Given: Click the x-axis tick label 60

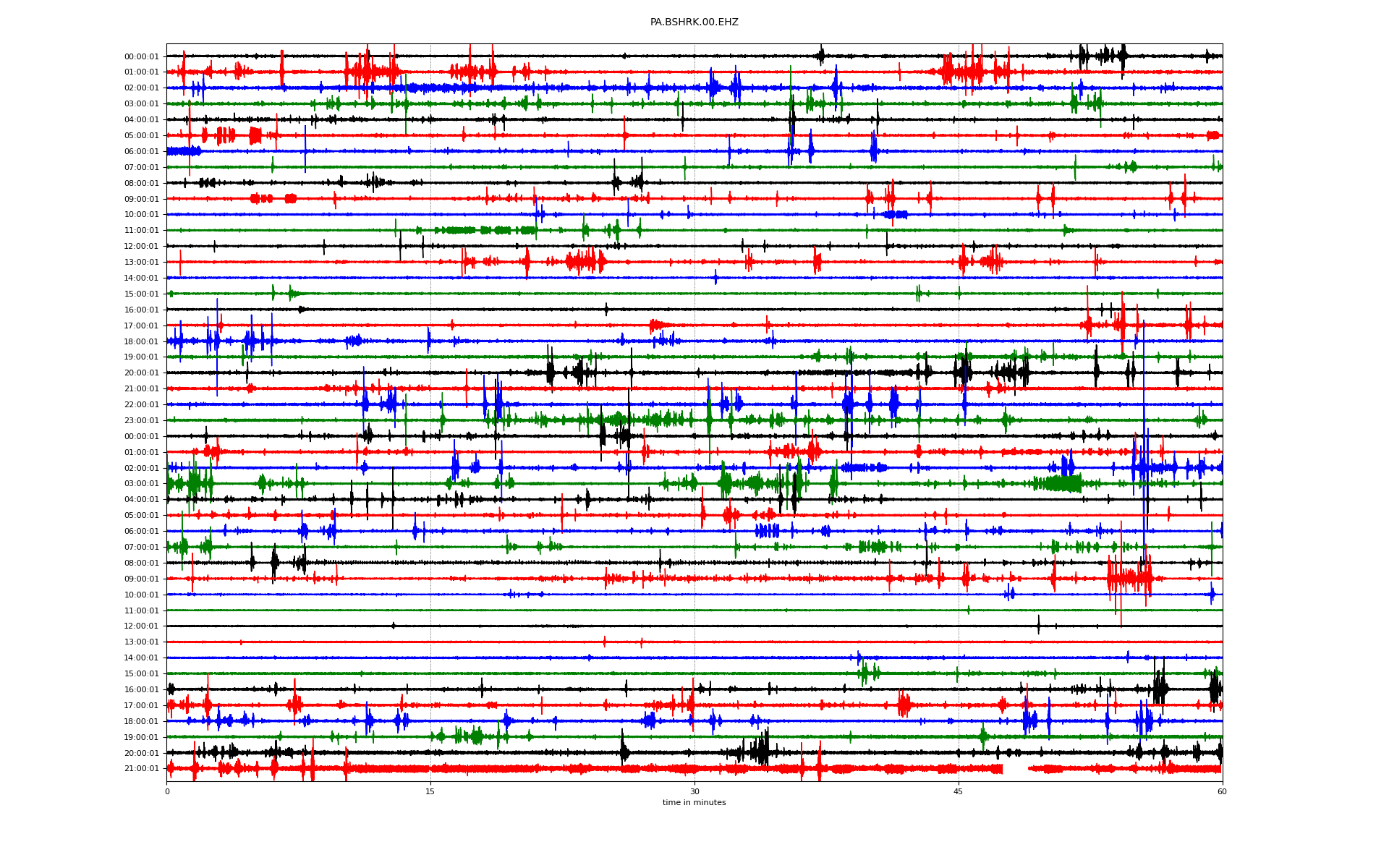Looking at the screenshot, I should pyautogui.click(x=1222, y=791).
